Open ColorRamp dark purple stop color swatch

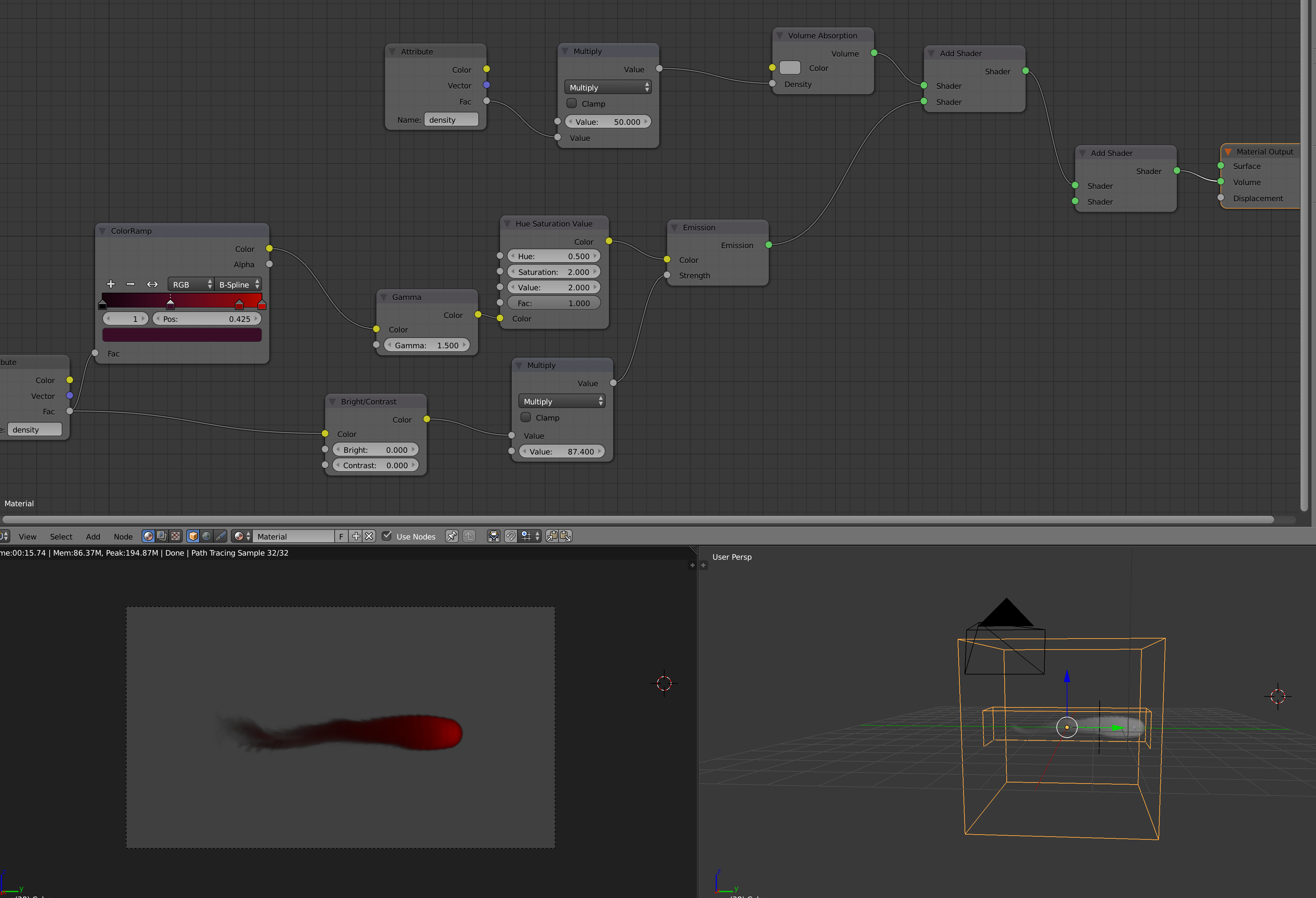[182, 335]
